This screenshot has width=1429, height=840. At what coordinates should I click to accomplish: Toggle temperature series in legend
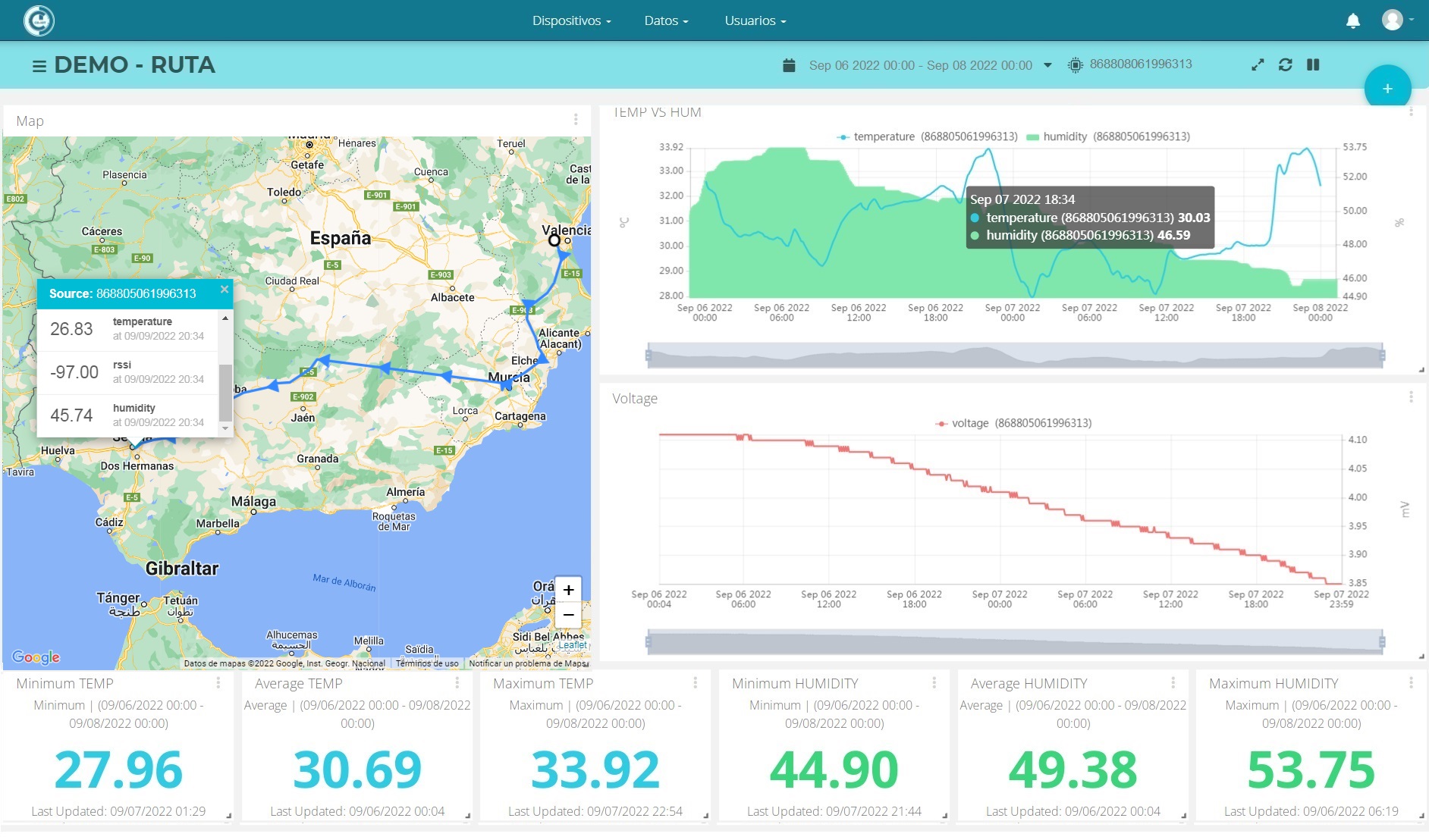(927, 136)
